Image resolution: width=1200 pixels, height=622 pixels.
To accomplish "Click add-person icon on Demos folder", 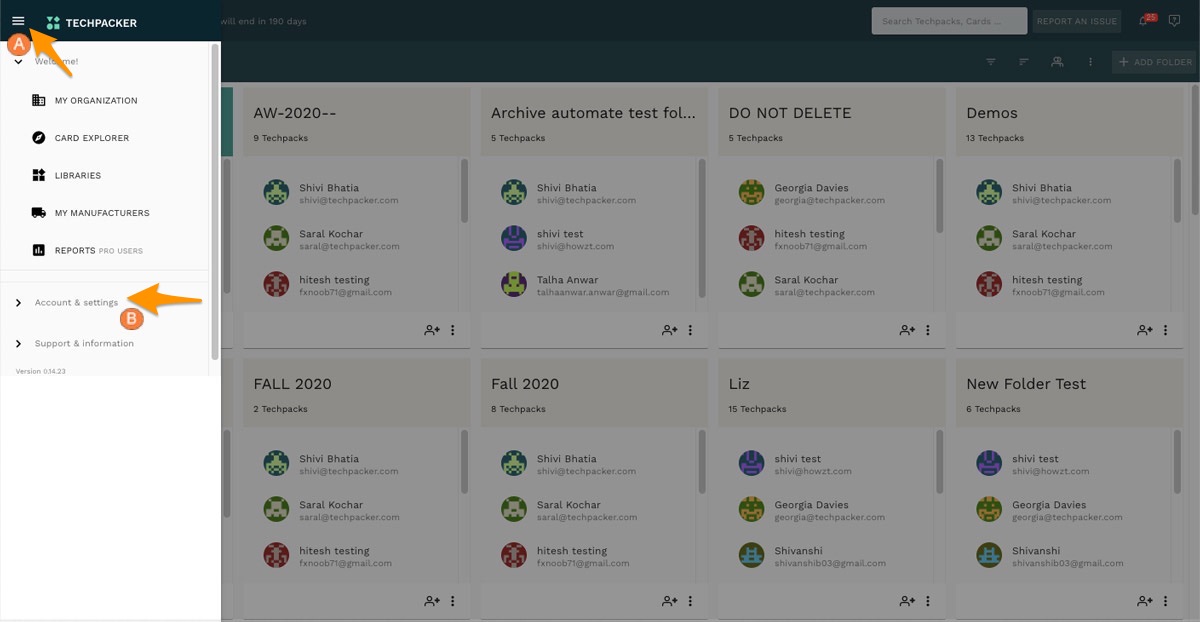I will 1145,330.
